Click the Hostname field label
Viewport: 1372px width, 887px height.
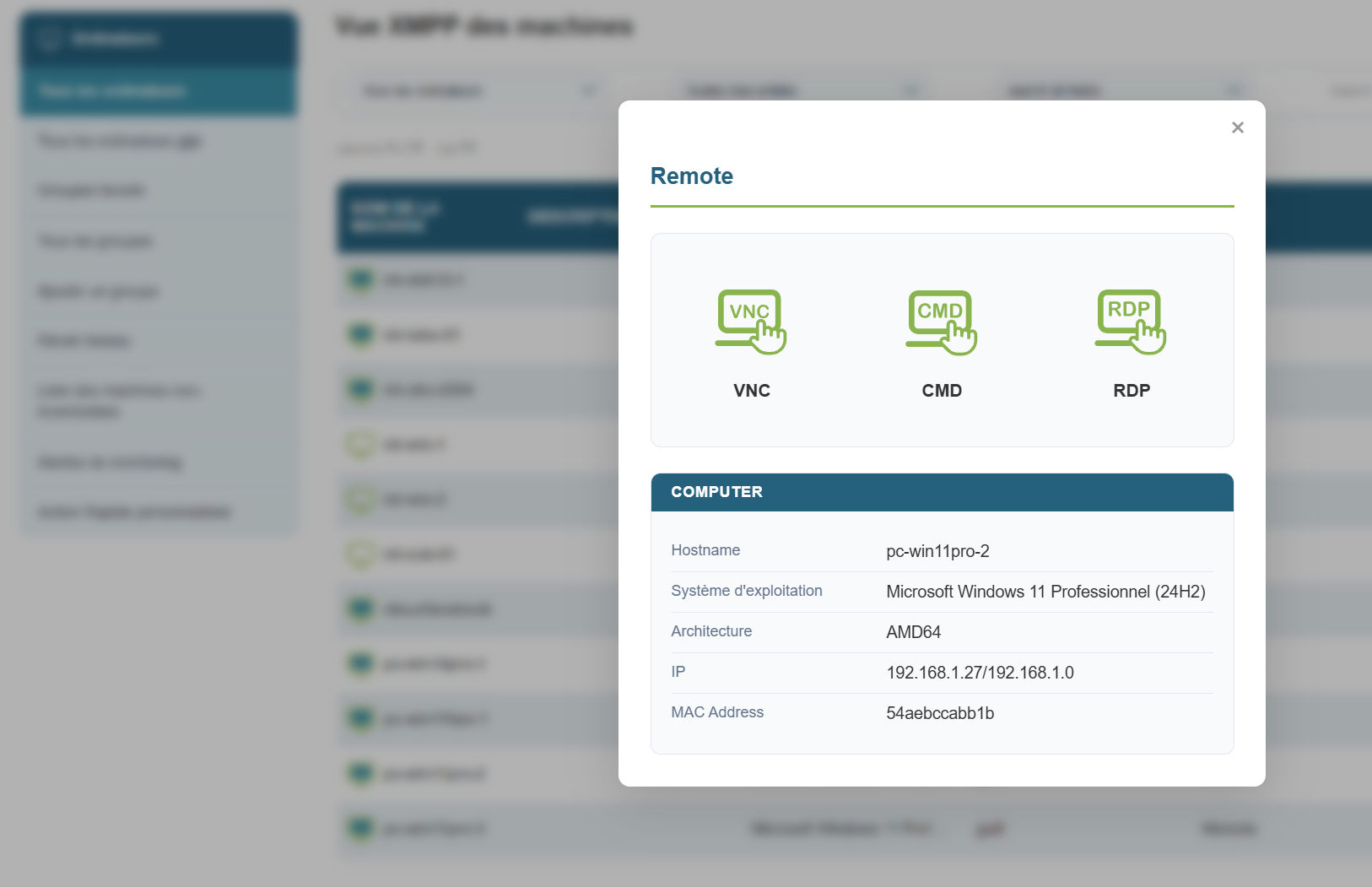[705, 550]
